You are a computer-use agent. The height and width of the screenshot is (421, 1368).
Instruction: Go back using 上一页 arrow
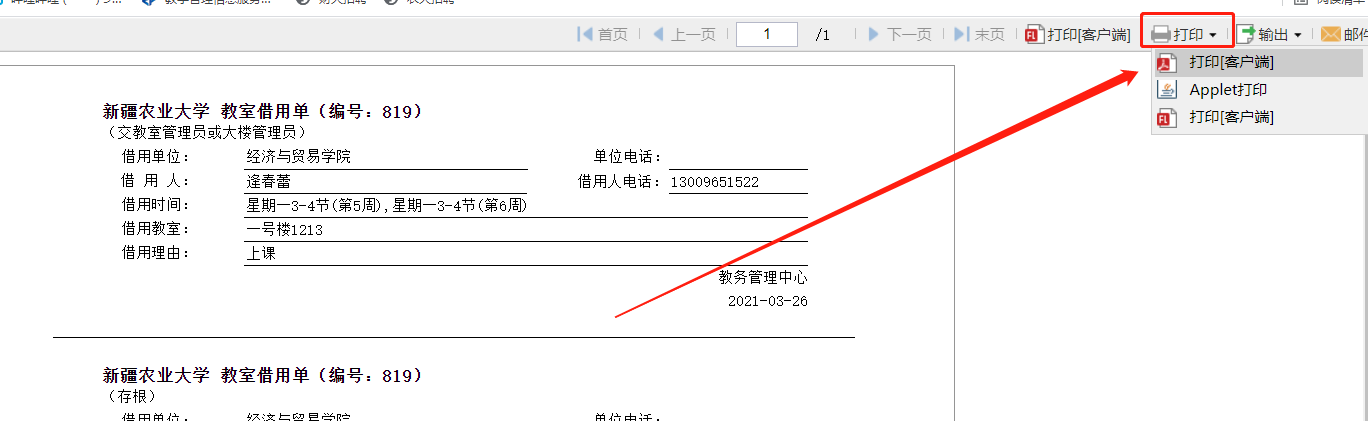pyautogui.click(x=658, y=34)
